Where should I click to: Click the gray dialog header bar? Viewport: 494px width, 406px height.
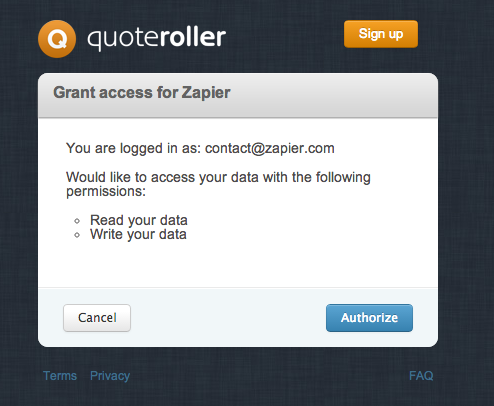point(238,95)
